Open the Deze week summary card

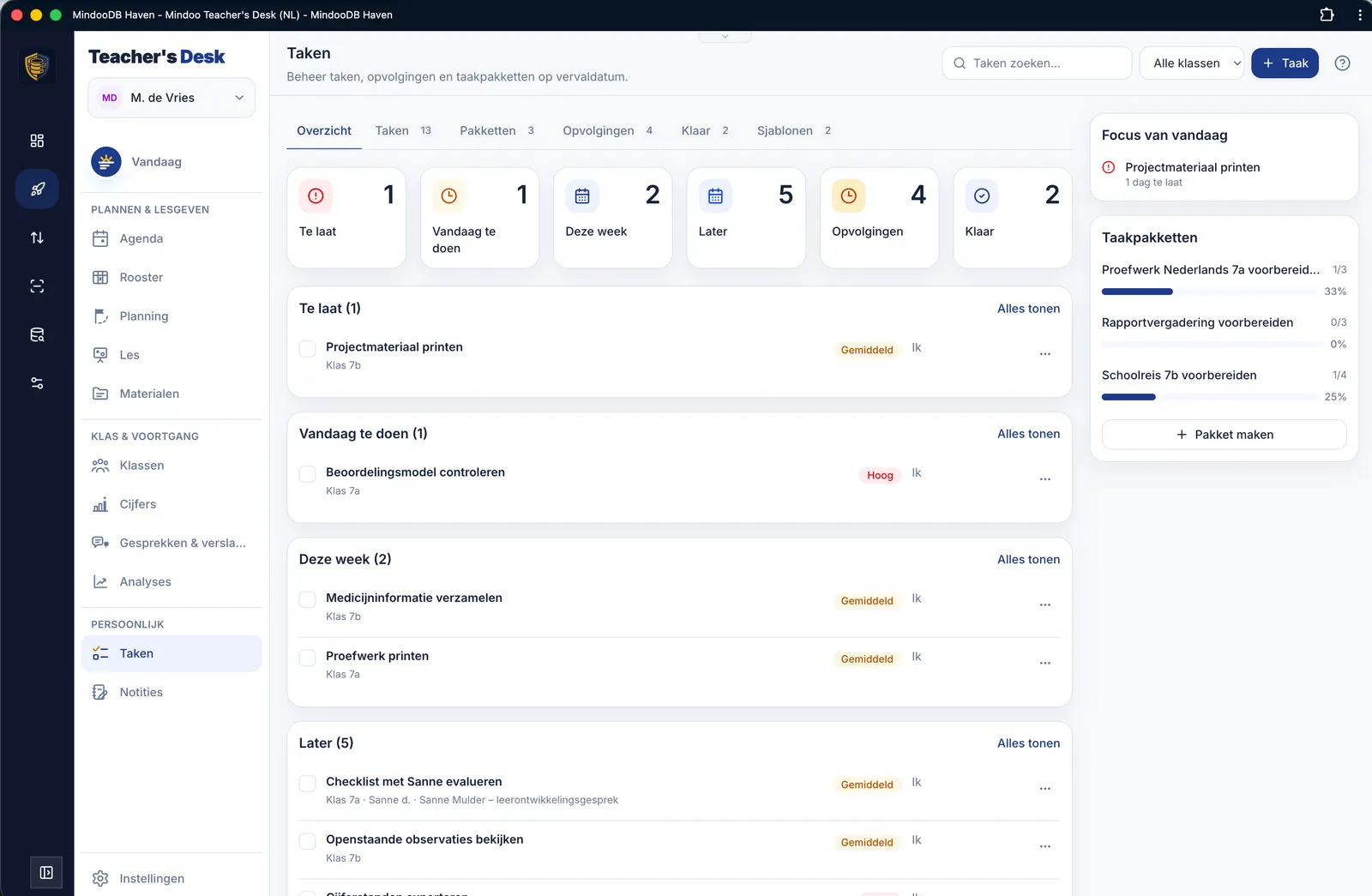click(x=613, y=218)
